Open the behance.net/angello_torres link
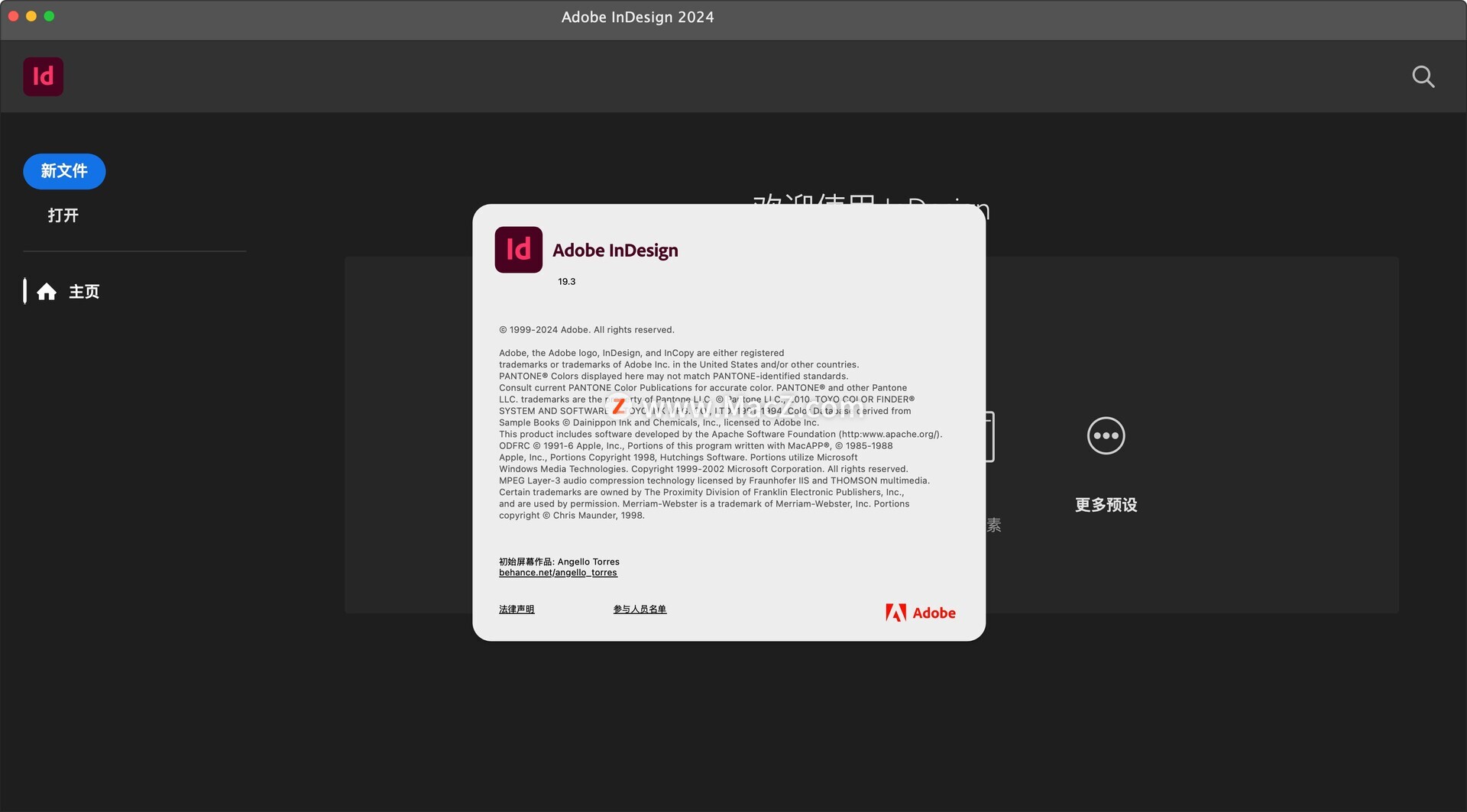 tap(558, 573)
